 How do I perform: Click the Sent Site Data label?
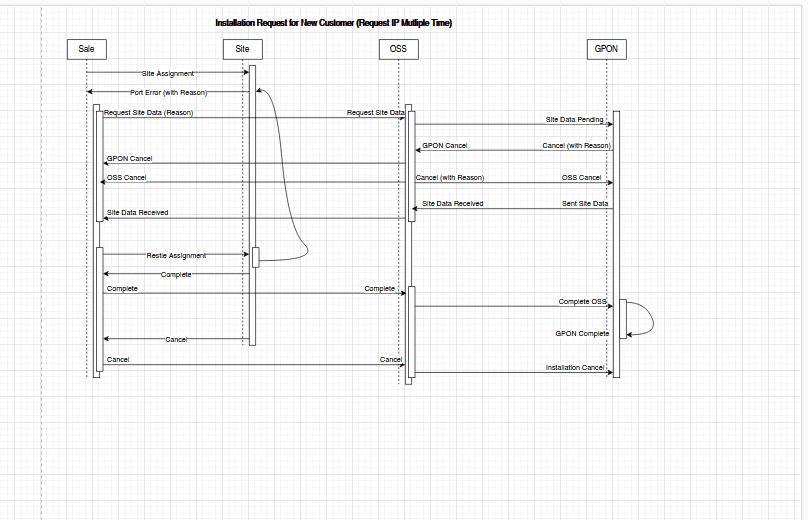585,204
